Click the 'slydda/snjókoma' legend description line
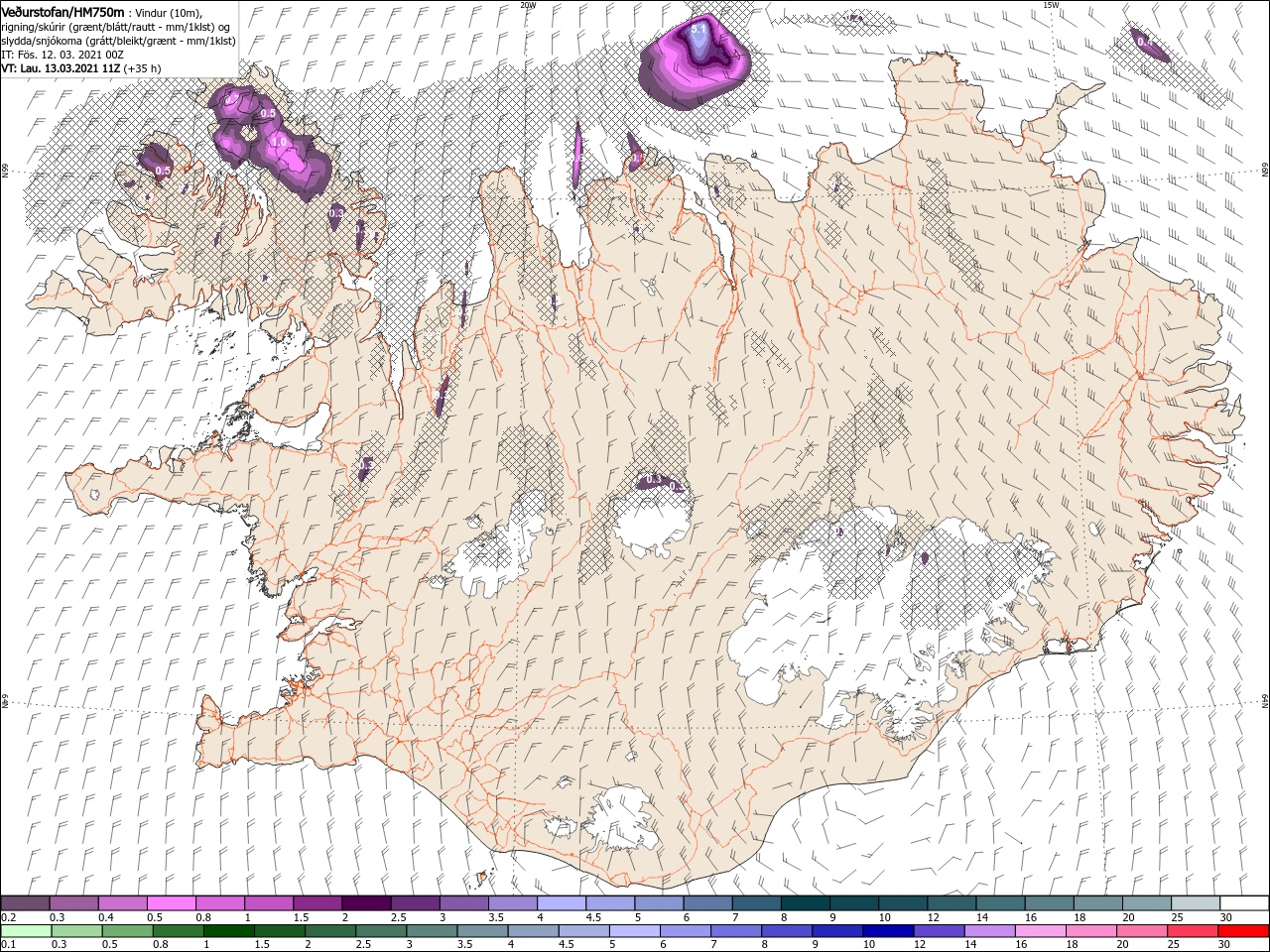The image size is (1270, 952). click(x=116, y=41)
